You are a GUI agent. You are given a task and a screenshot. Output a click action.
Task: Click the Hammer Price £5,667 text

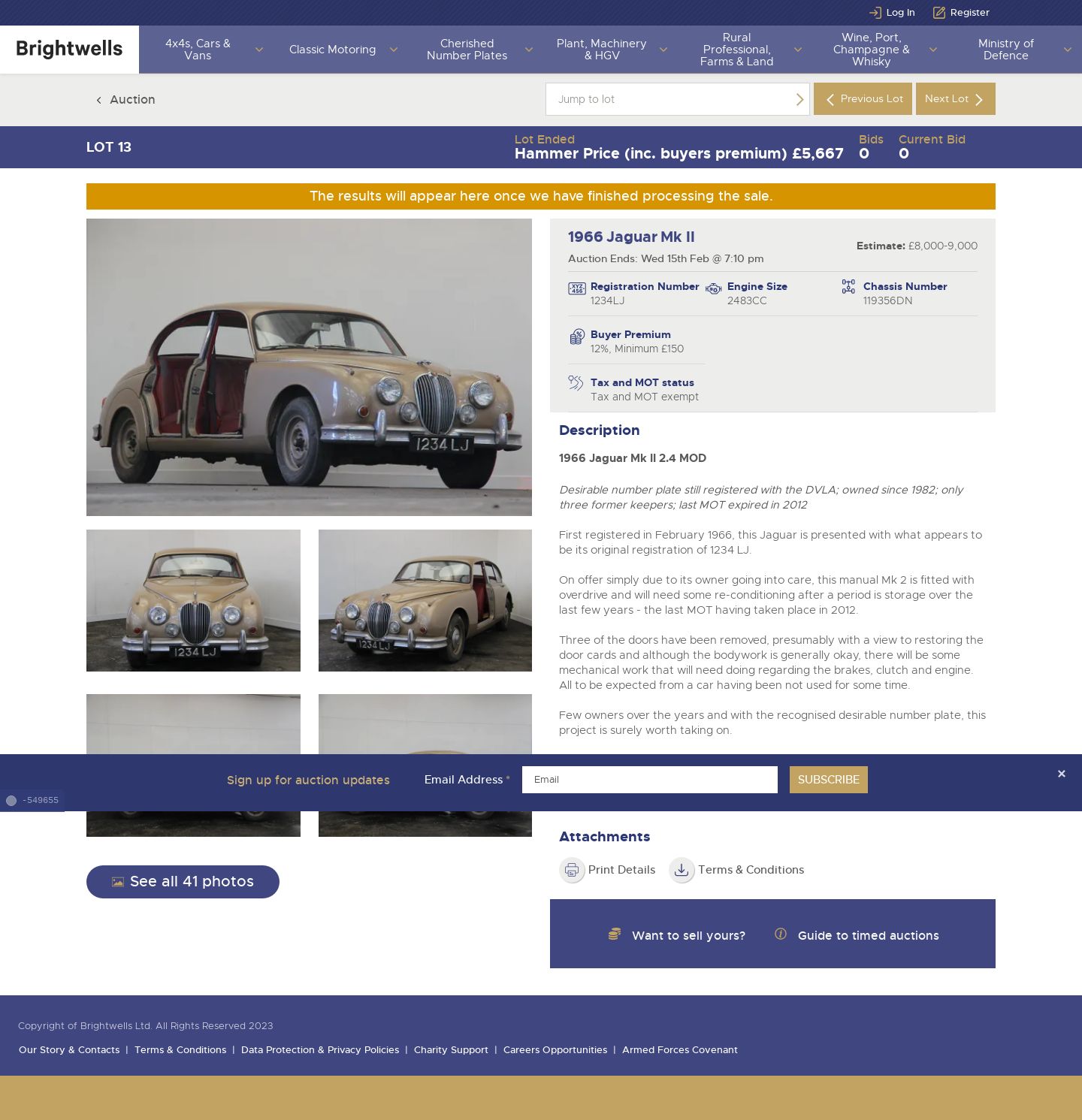[x=679, y=154]
